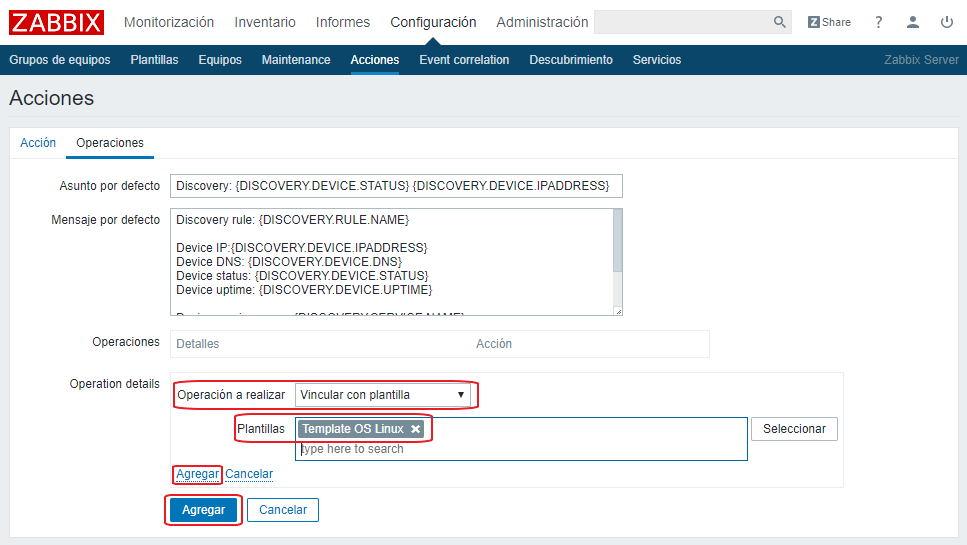
Task: Open Operación a realizar dropdown
Action: [x=382, y=395]
